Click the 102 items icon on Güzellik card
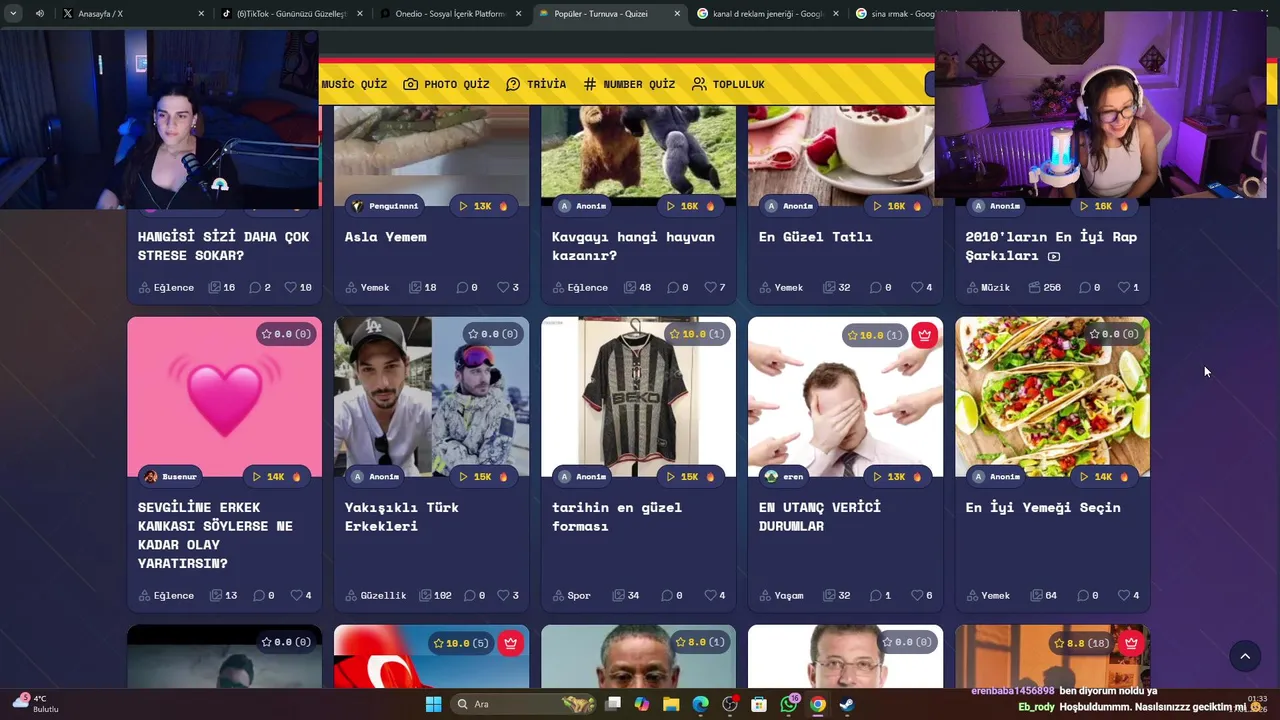 [x=435, y=595]
